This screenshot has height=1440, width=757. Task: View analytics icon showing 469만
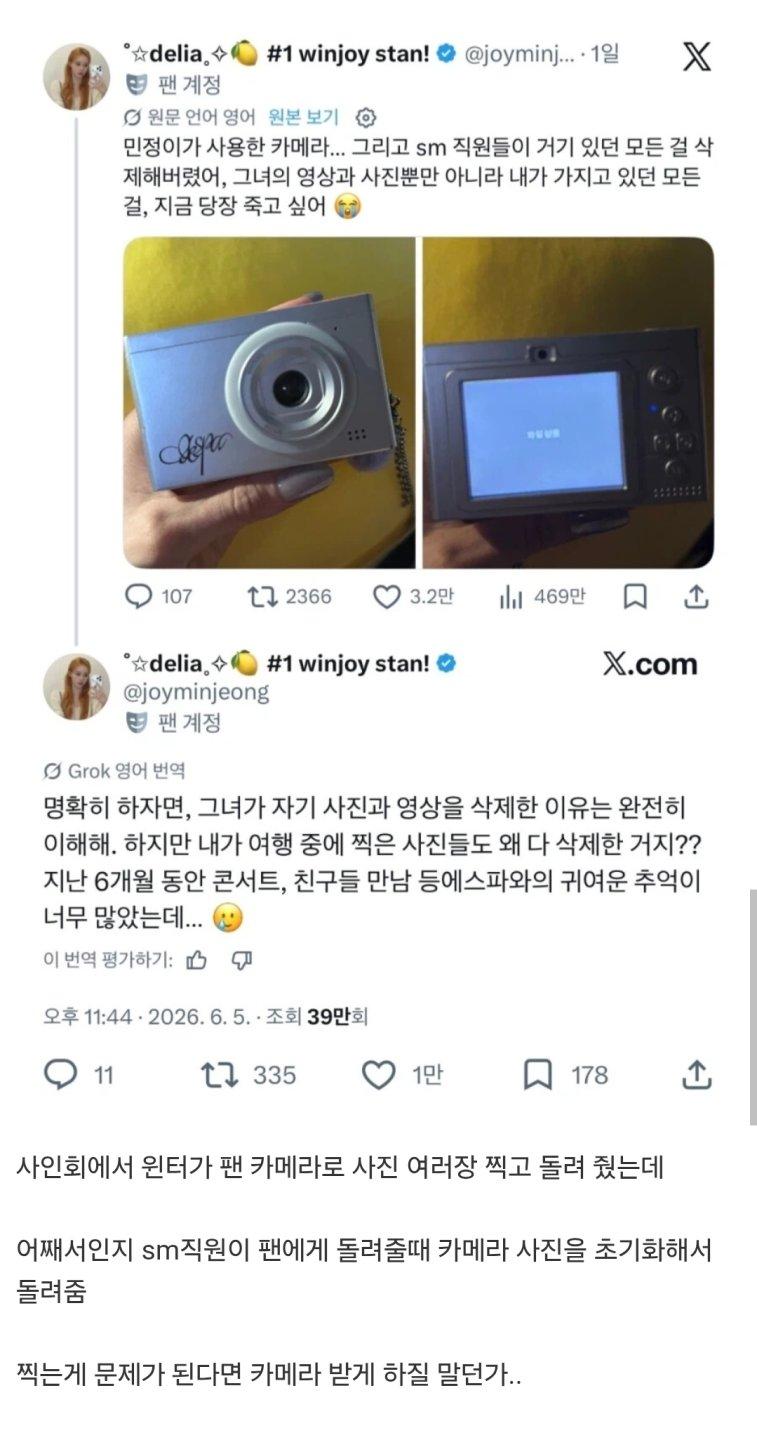point(511,597)
